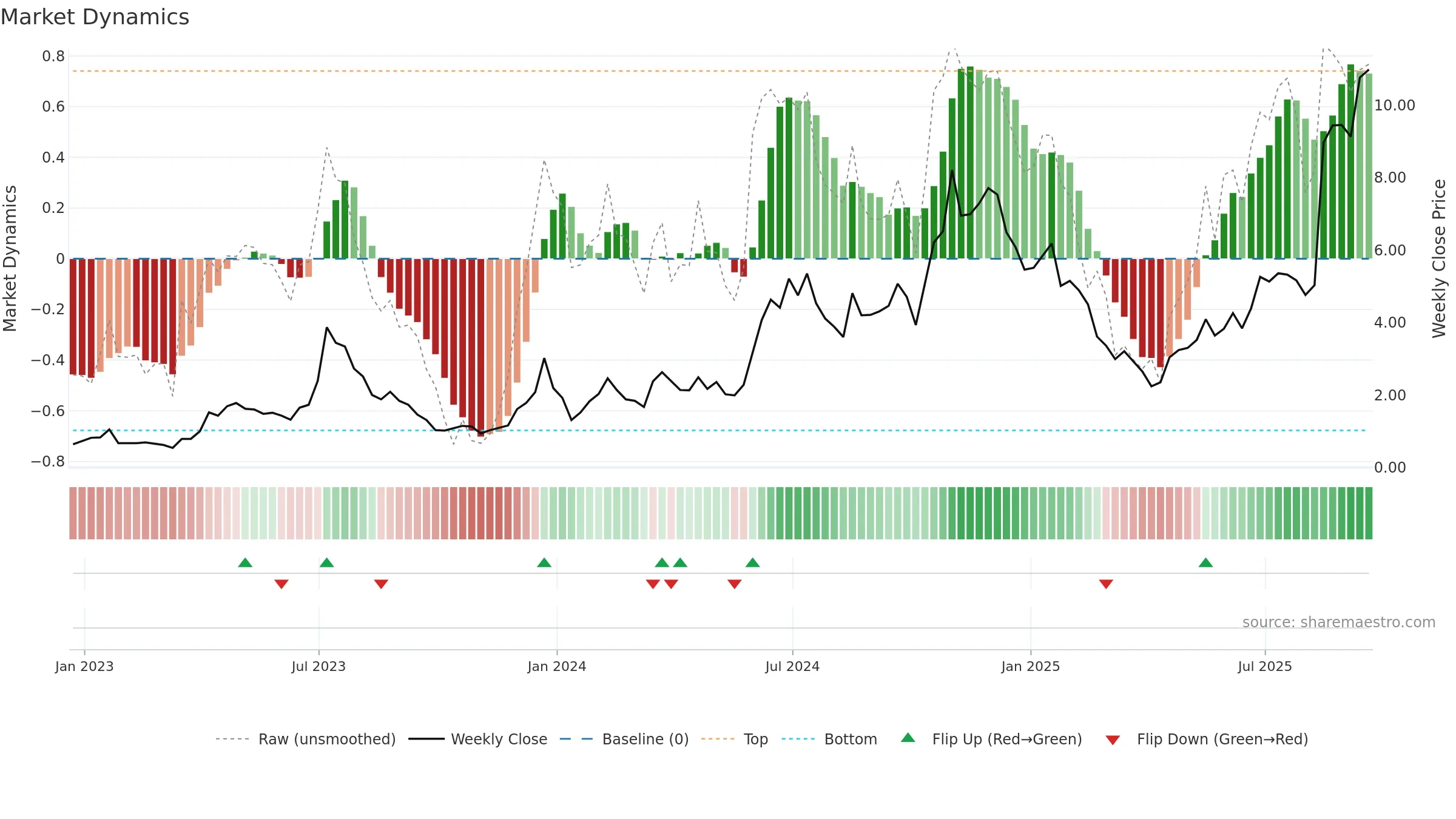Click the 0.8 left axis tick label
The width and height of the screenshot is (1456, 819).
point(53,56)
